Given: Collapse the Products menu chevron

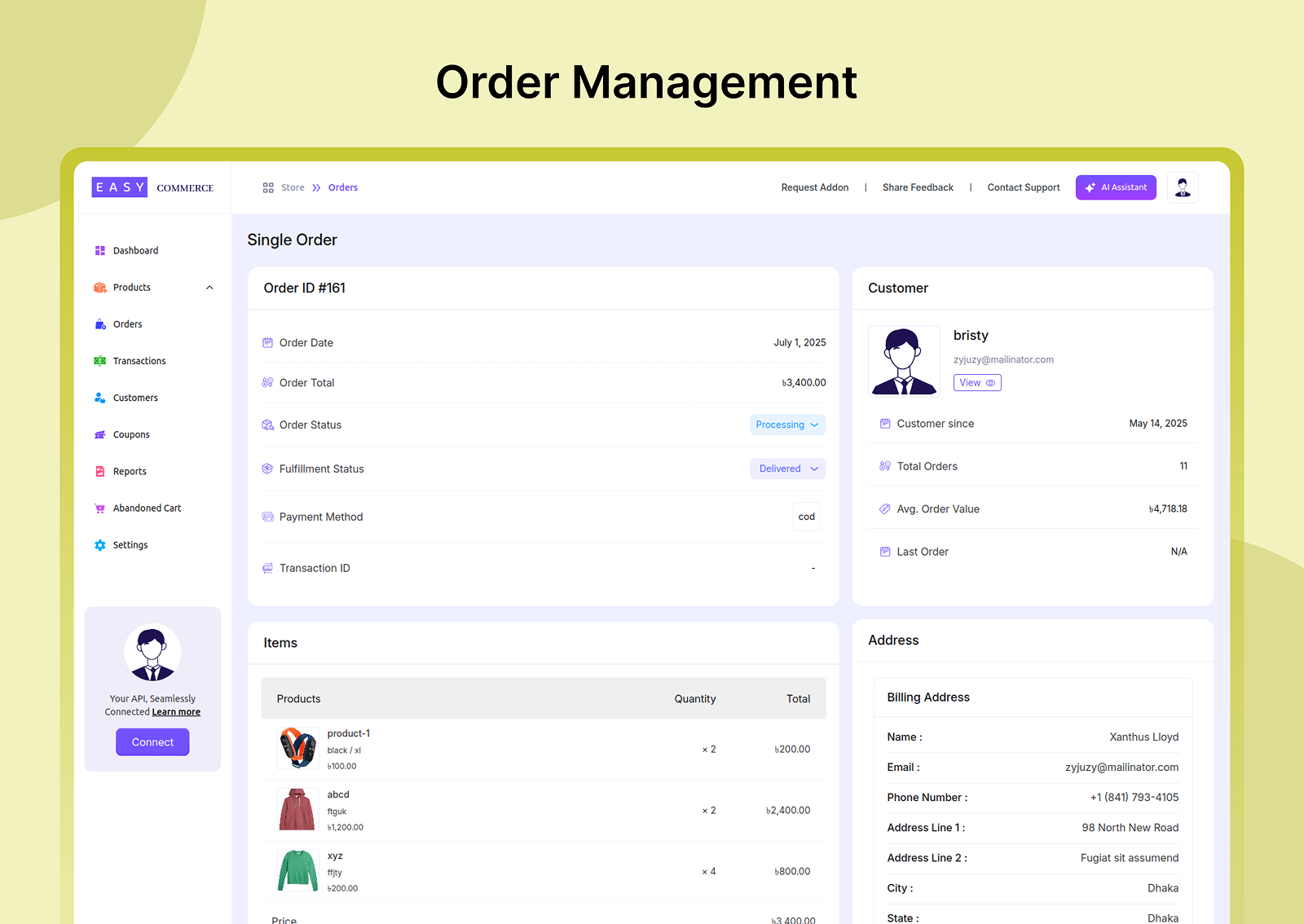Looking at the screenshot, I should pyautogui.click(x=209, y=288).
